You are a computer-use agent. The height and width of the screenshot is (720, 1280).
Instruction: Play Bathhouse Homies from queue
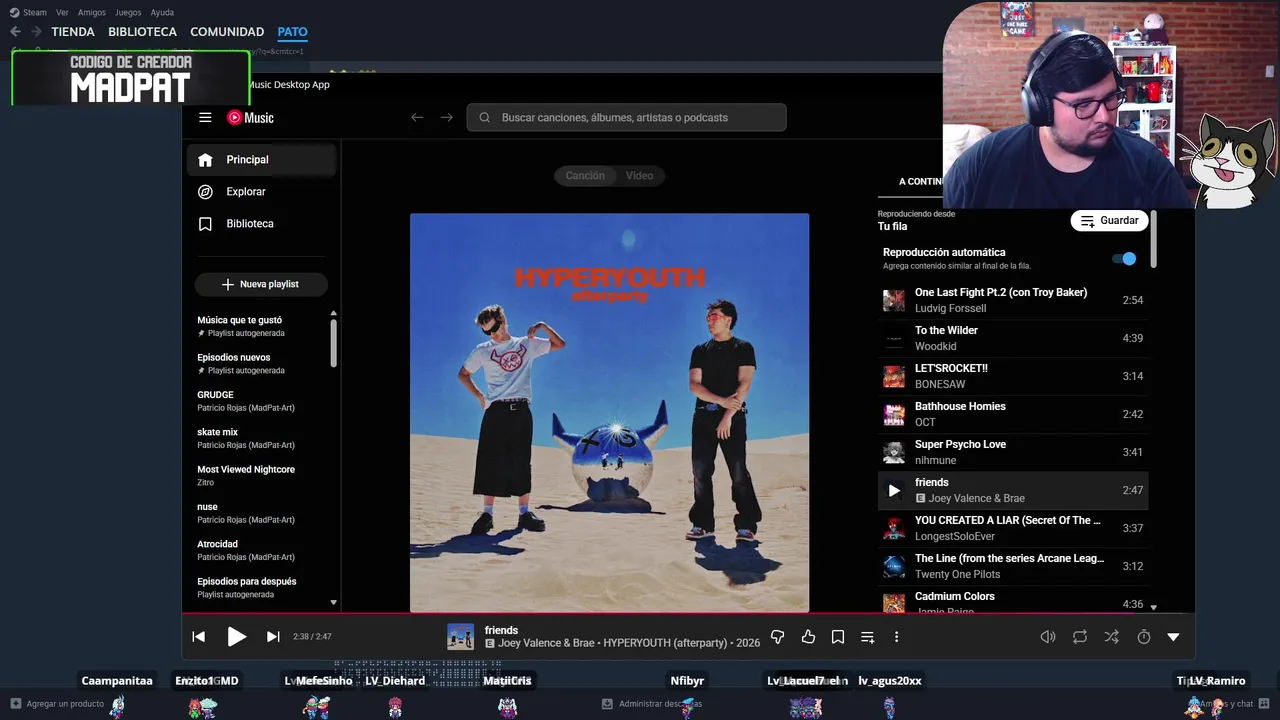1013,414
